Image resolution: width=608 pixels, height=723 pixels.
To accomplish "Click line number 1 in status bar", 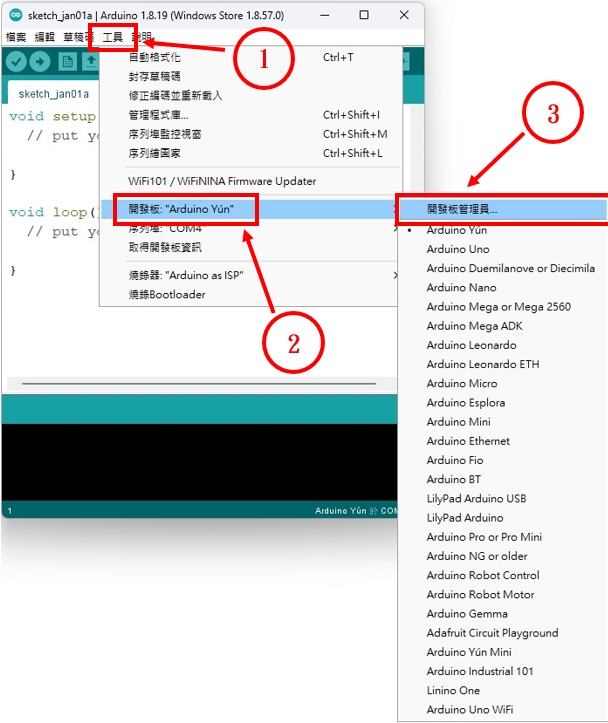I will coord(10,511).
